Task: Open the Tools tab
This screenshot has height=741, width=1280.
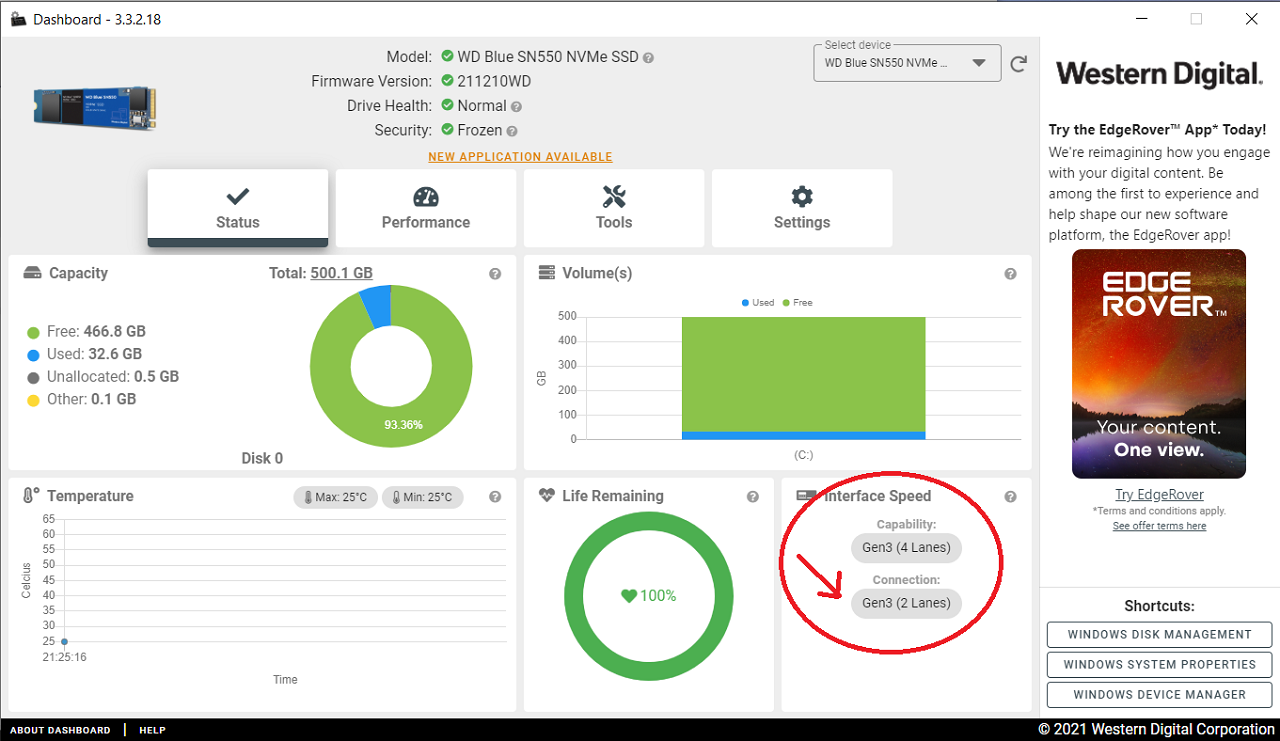Action: click(614, 208)
